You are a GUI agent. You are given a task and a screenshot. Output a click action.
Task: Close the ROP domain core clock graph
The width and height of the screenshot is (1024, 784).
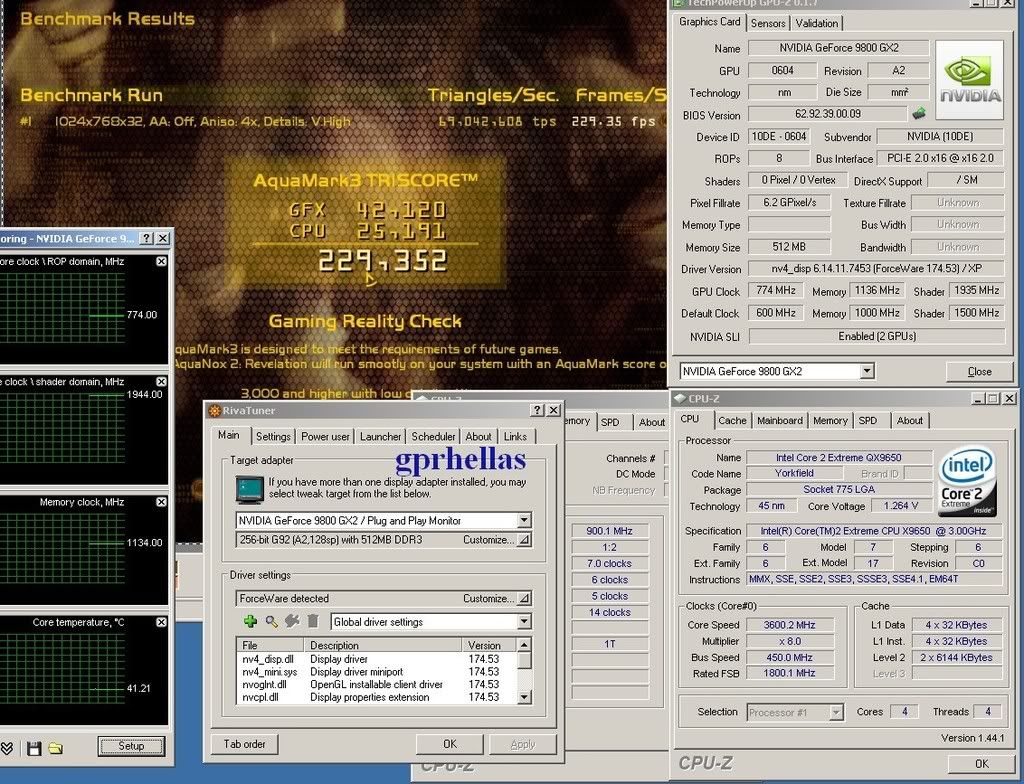click(x=161, y=261)
